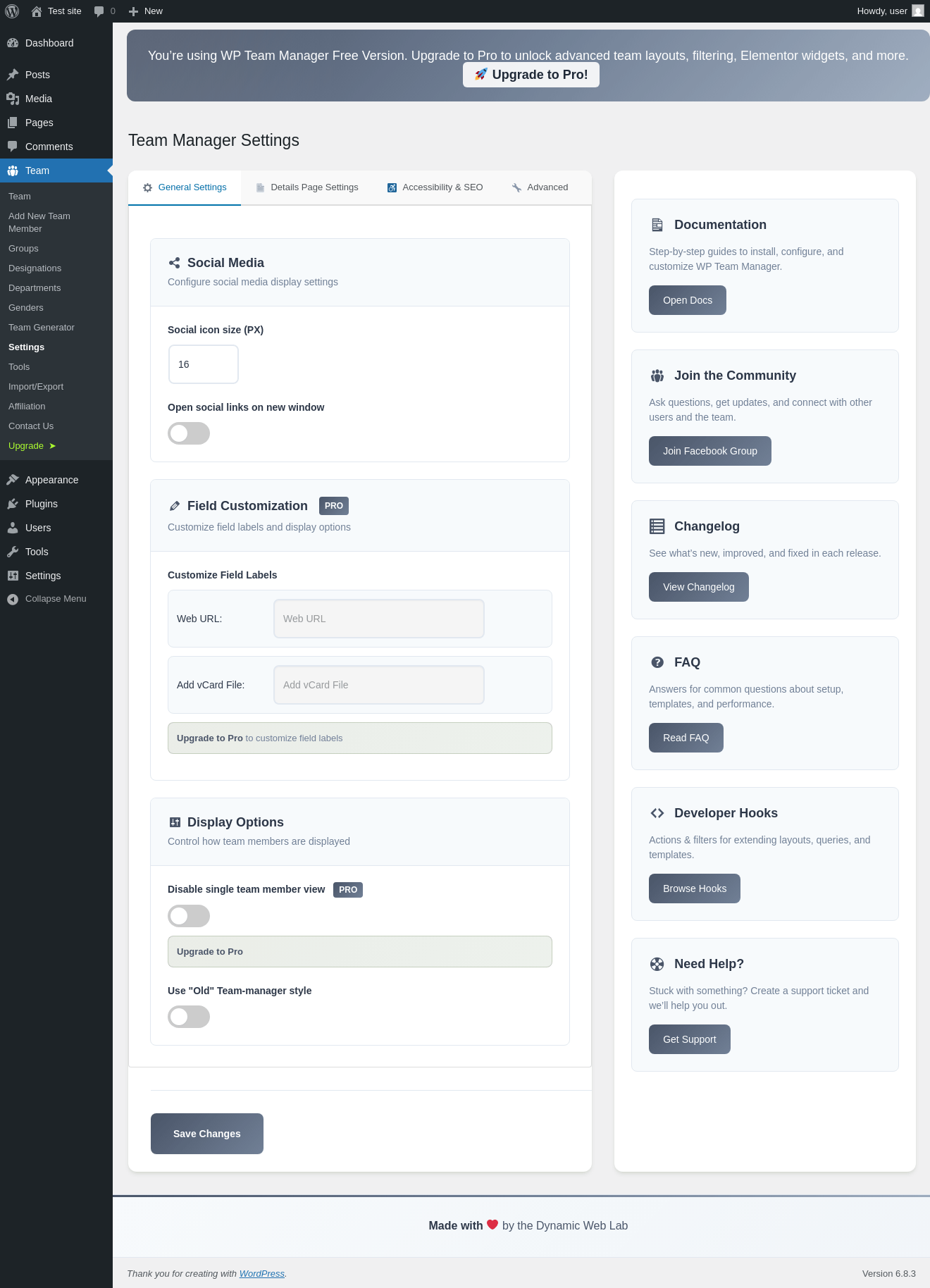Click Read FAQ button
Screen dimensions: 930x1288
click(x=686, y=738)
